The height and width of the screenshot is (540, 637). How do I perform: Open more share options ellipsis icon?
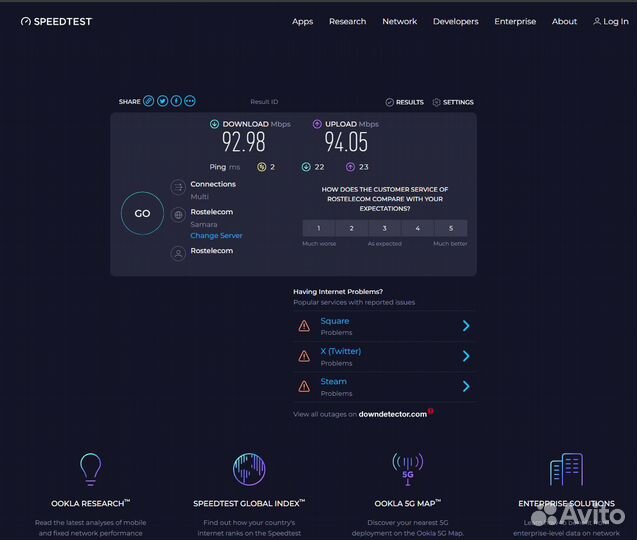click(190, 101)
